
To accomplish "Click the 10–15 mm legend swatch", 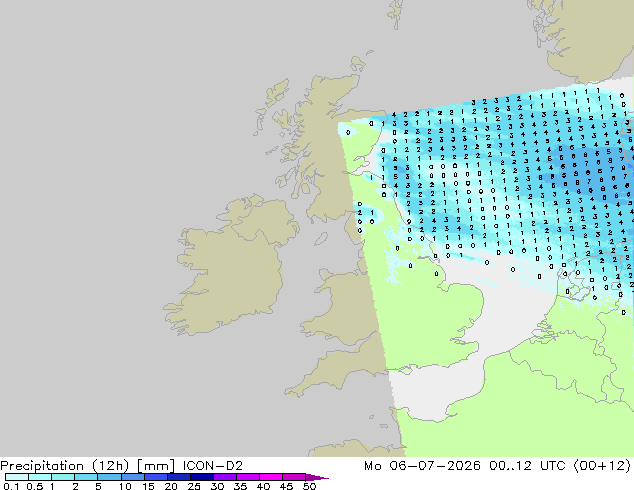I will click(x=132, y=477).
